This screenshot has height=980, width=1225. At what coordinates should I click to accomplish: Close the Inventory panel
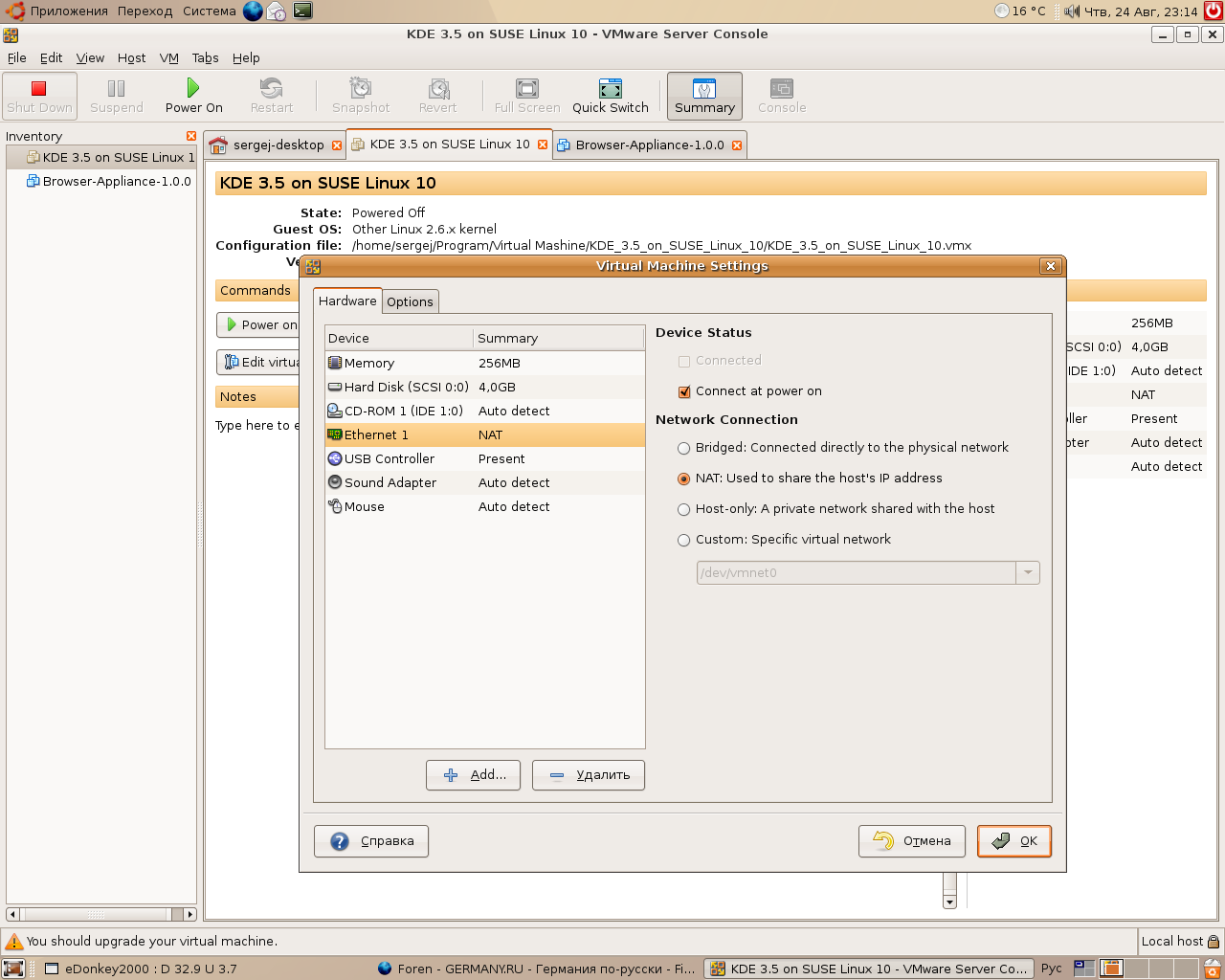[191, 136]
